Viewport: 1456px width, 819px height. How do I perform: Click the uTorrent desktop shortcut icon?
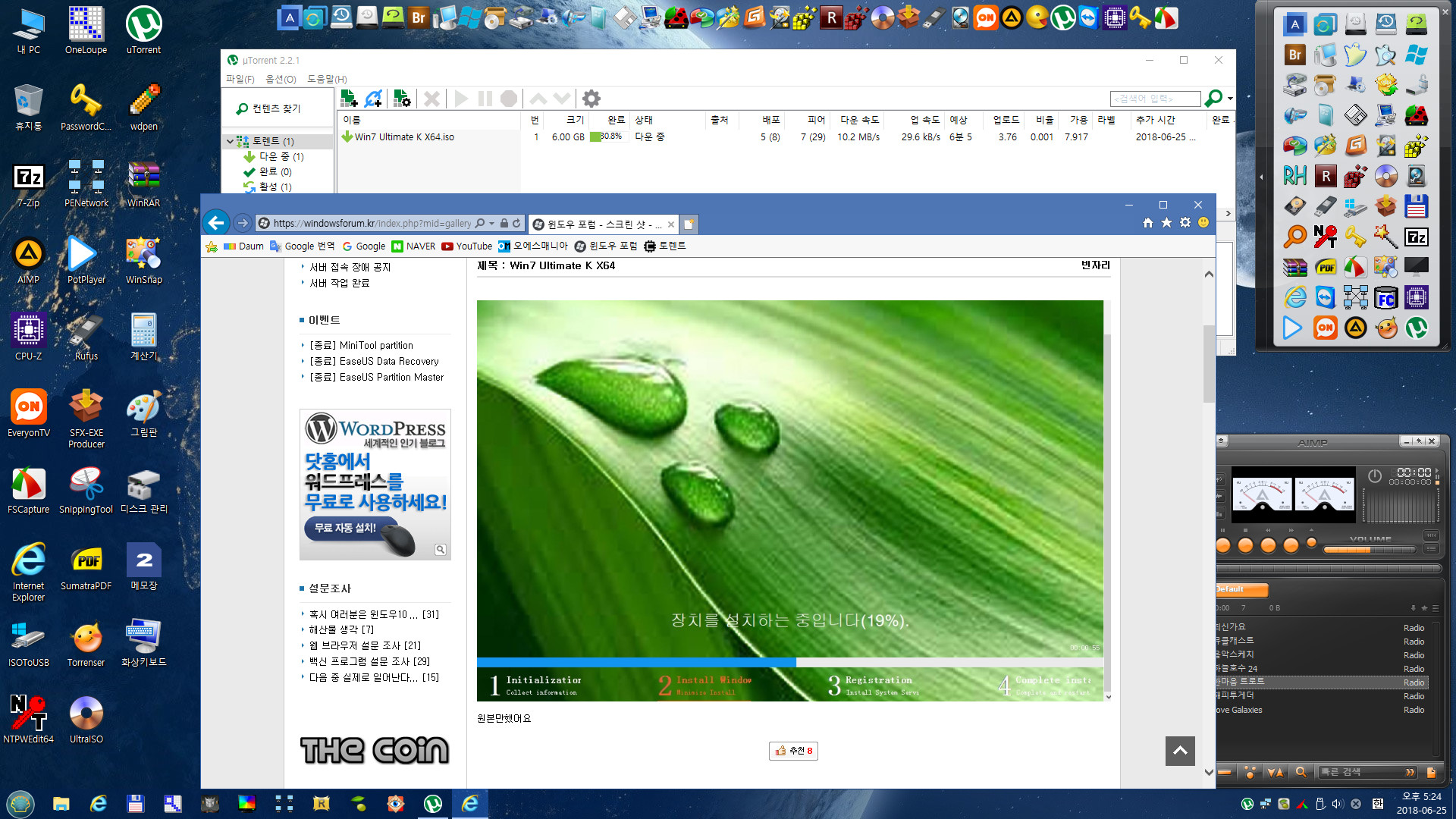[143, 31]
